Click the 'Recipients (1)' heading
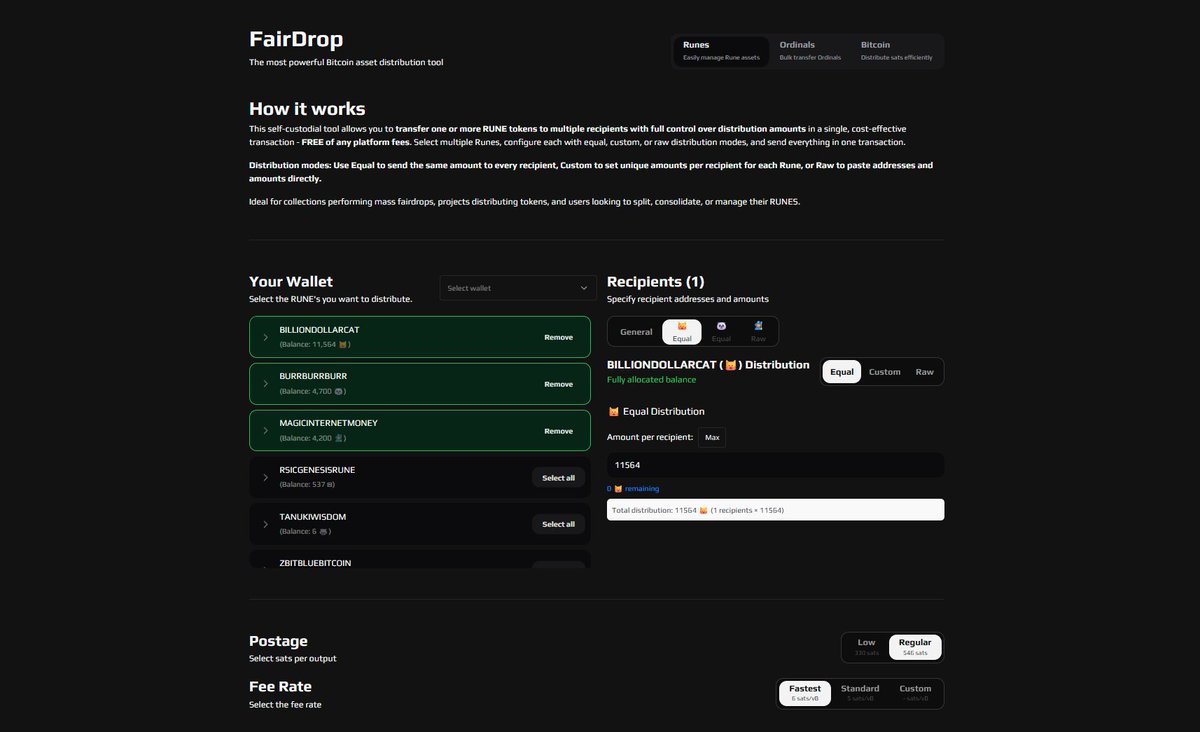Viewport: 1200px width, 732px height. [x=656, y=282]
